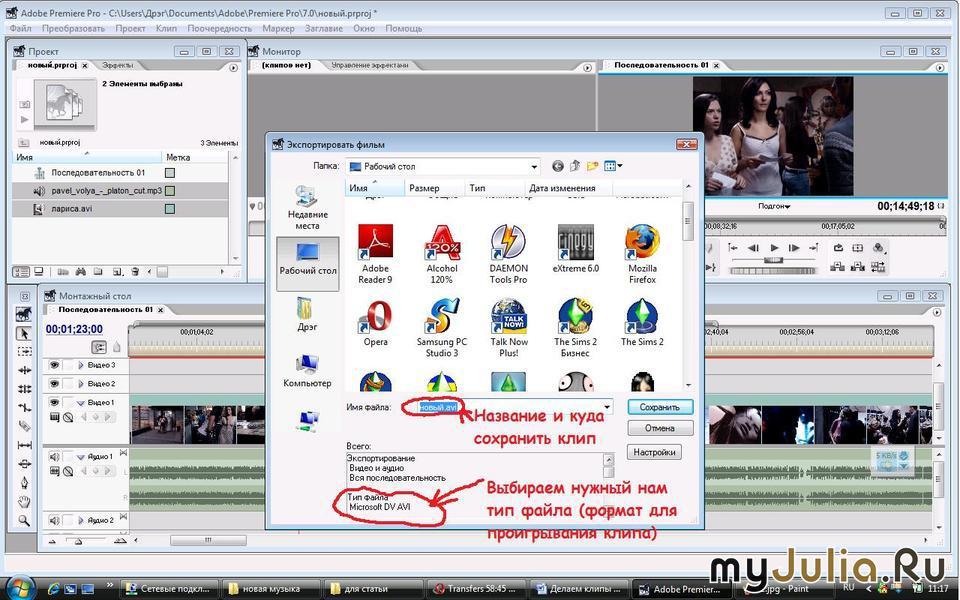
Task: Step back one frame in the monitor
Action: click(754, 248)
